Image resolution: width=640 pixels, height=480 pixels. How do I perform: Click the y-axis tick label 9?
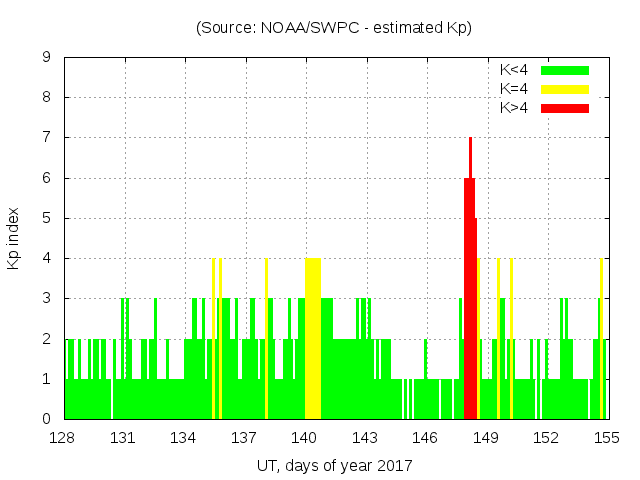pos(46,58)
